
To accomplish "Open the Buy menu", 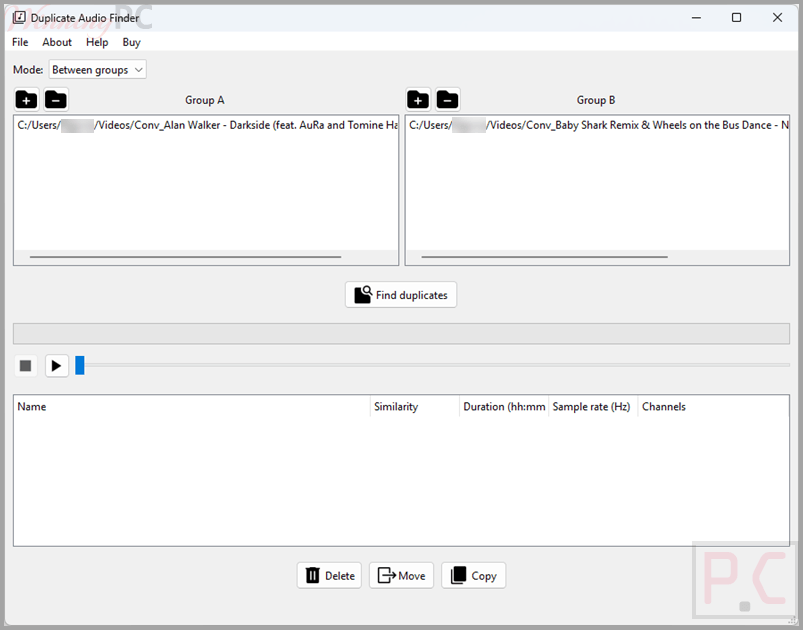I will point(132,43).
